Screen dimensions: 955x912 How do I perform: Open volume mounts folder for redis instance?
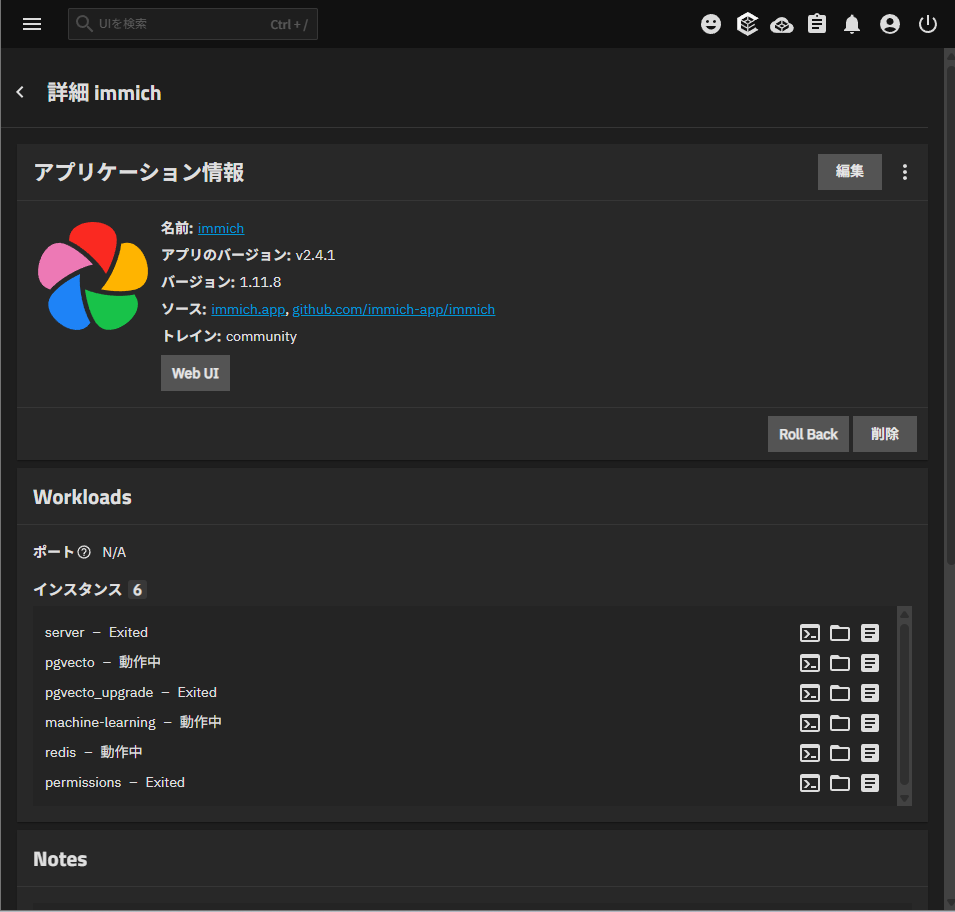[839, 753]
